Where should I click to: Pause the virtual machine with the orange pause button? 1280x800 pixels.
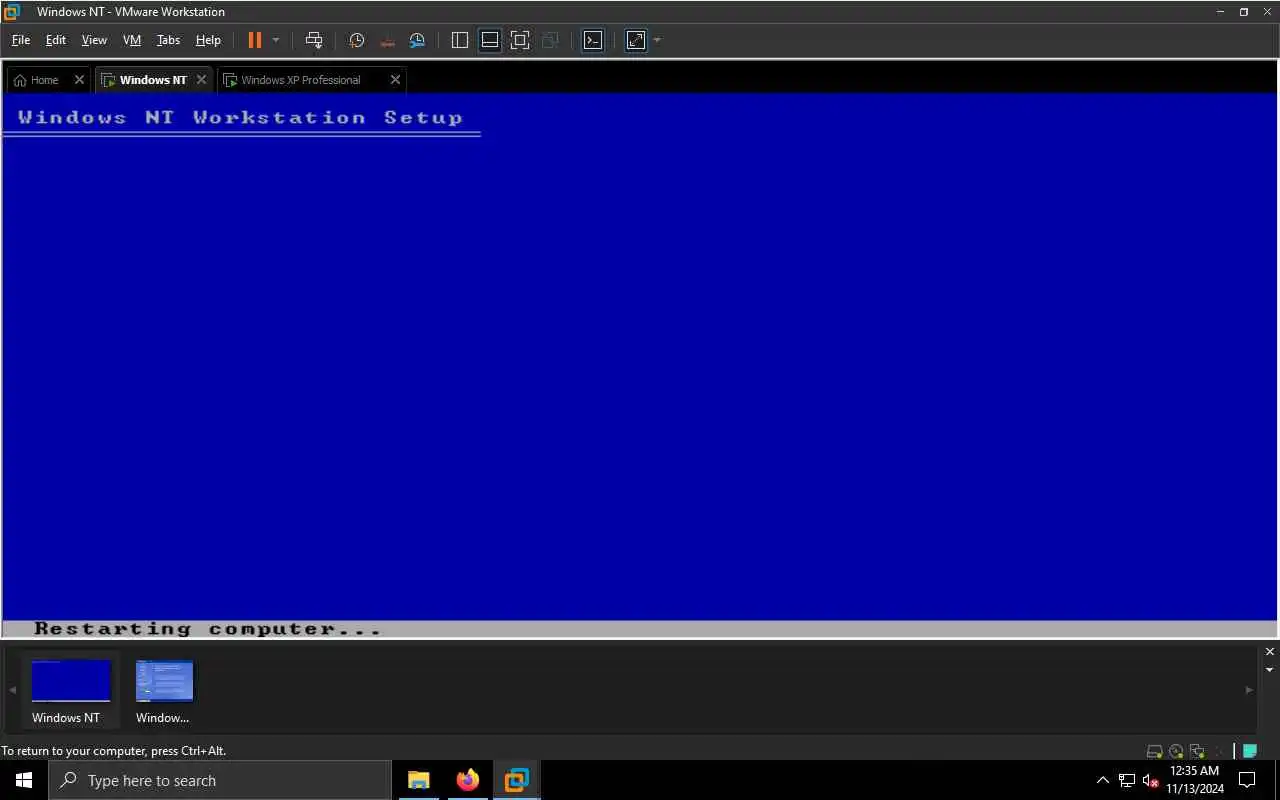point(254,40)
